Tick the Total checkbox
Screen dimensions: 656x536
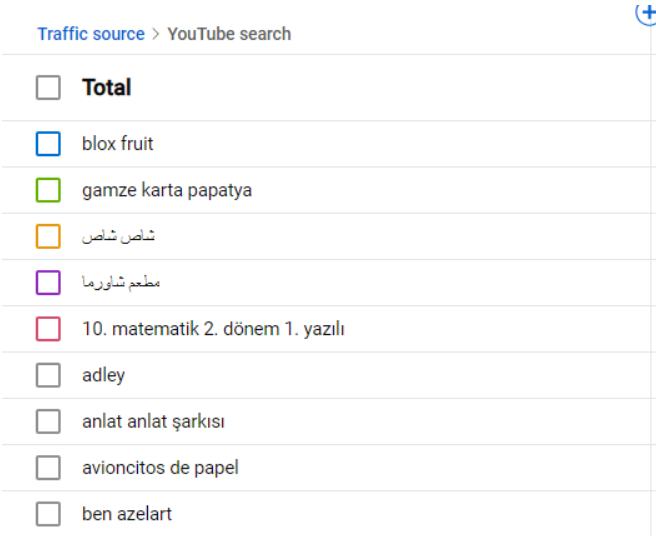48,87
